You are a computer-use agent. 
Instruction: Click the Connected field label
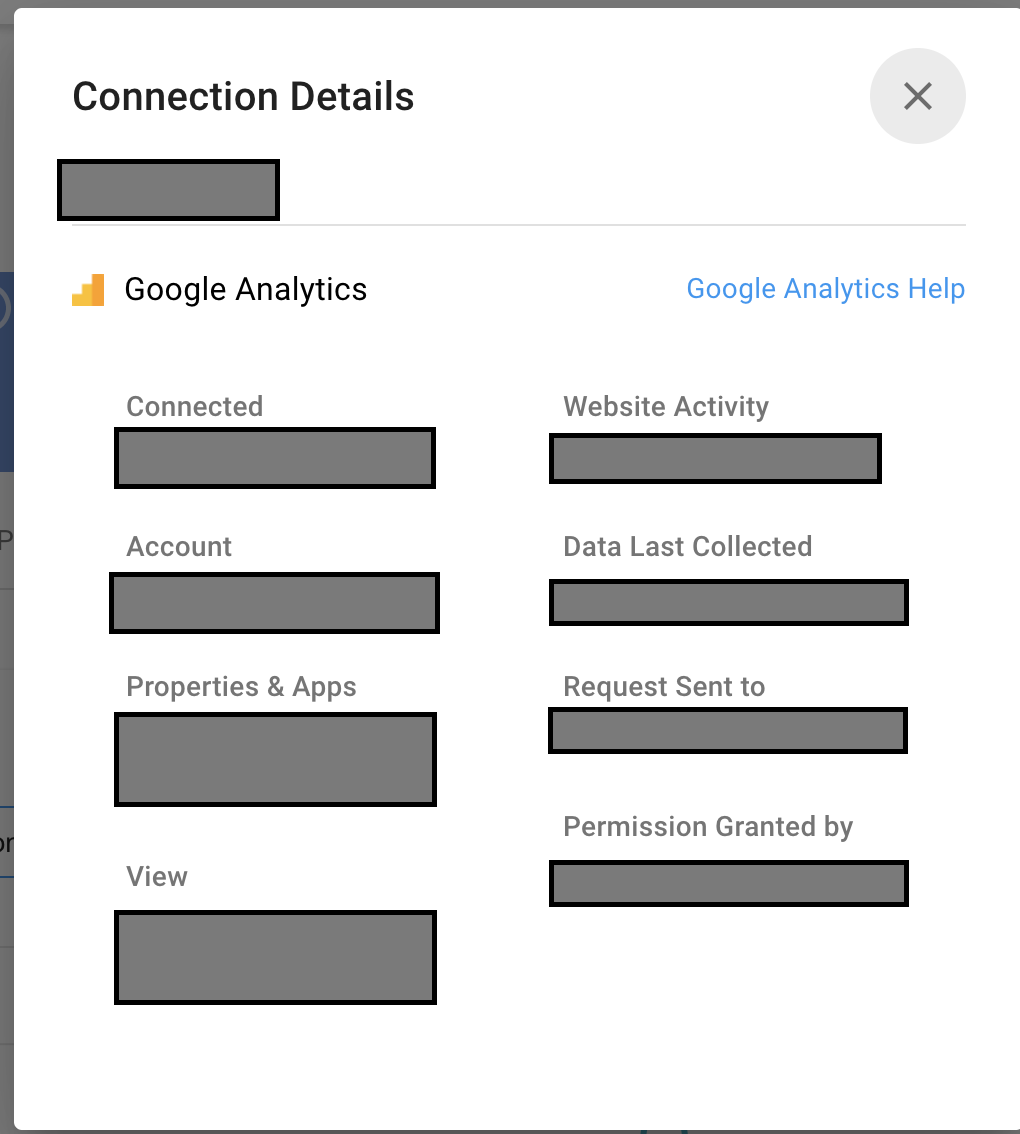(x=194, y=407)
